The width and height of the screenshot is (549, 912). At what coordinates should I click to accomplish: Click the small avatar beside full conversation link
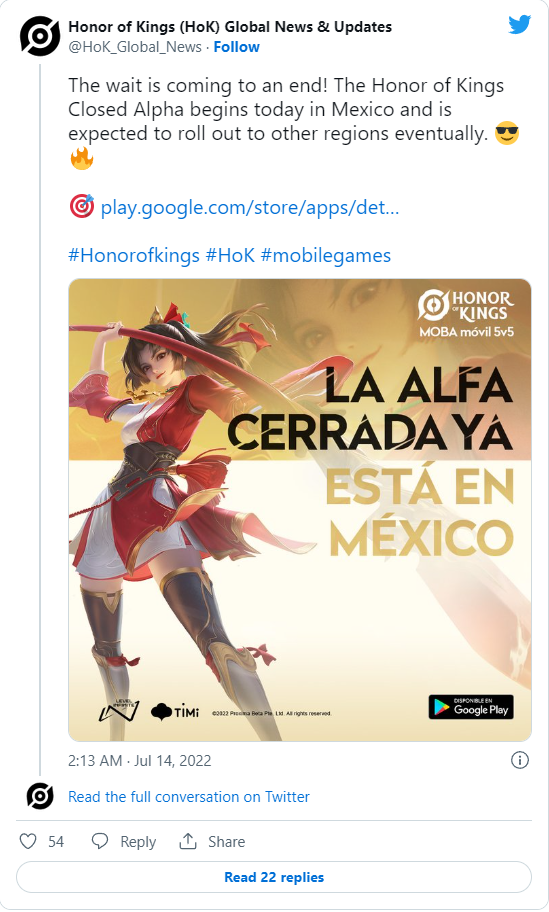40,796
